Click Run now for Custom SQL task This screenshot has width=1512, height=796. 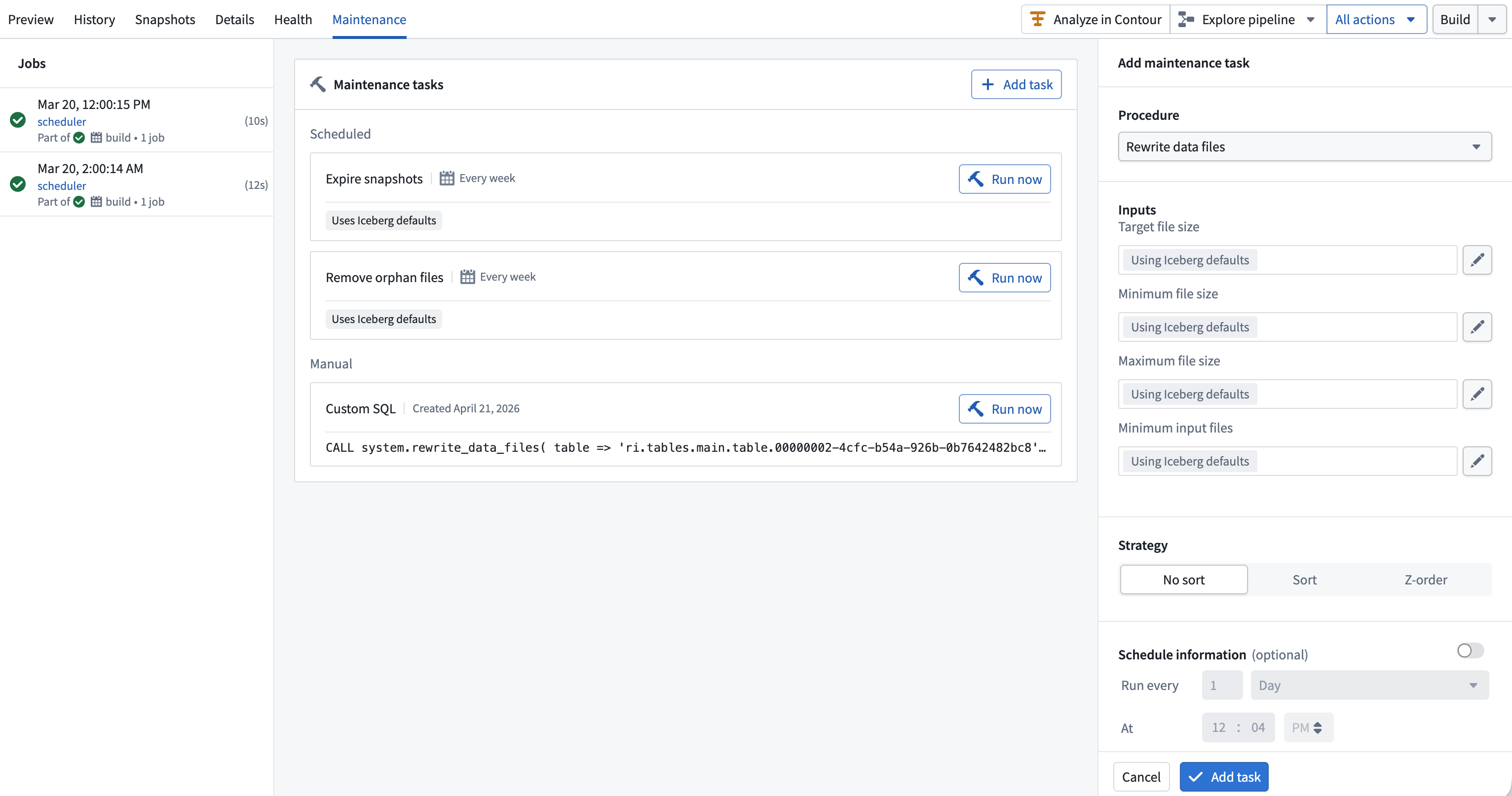[1004, 409]
